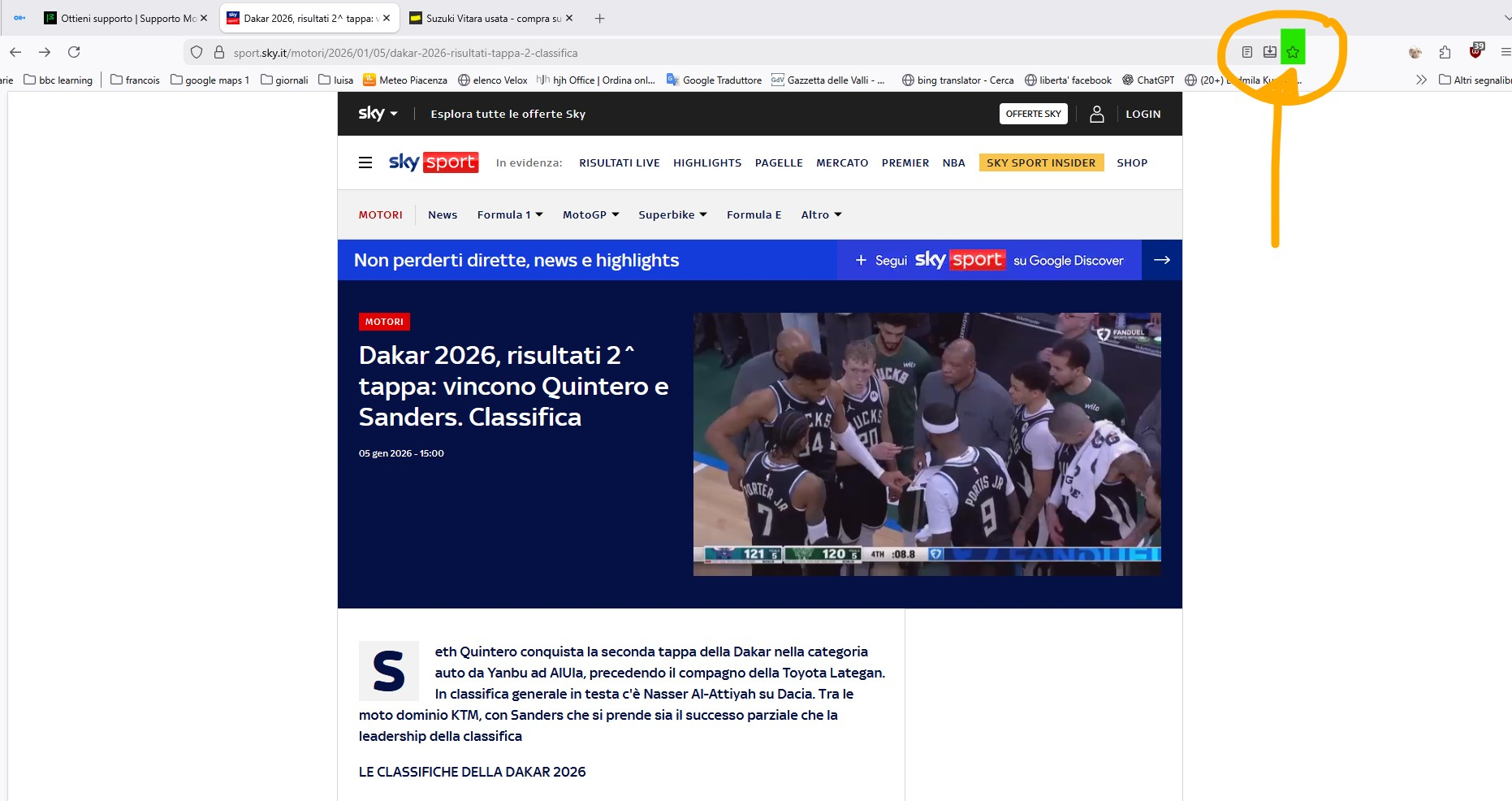Open the SHOP menu item
Viewport: 1512px width, 801px height.
pyautogui.click(x=1132, y=162)
